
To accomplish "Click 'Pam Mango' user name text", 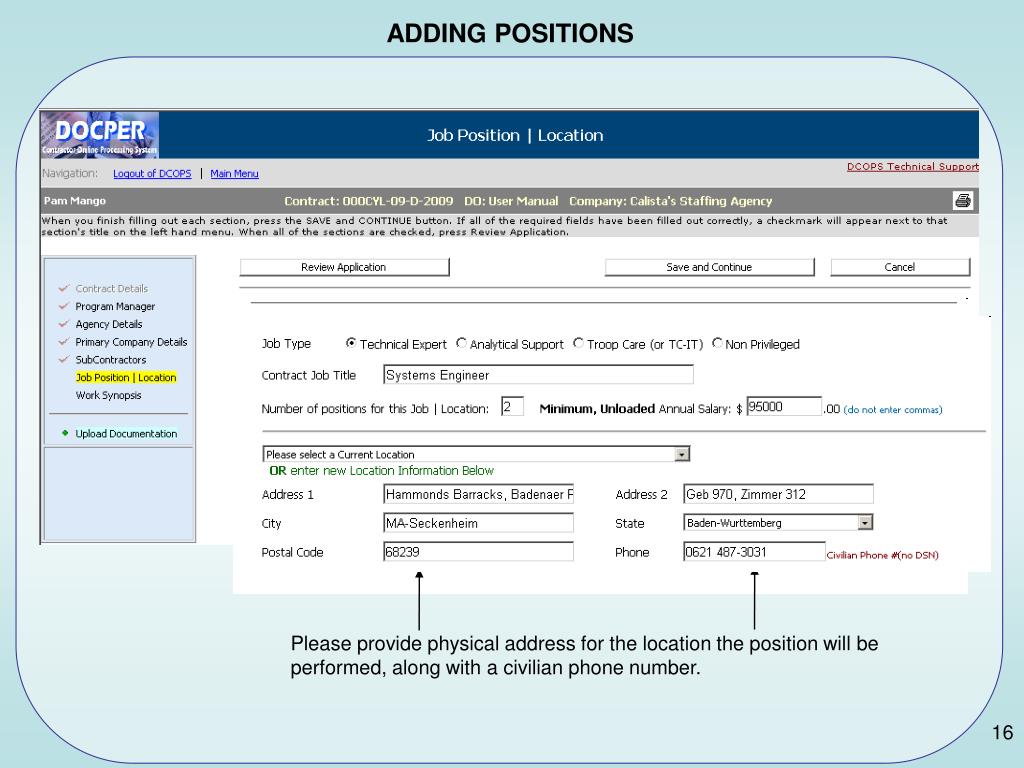I will (x=74, y=200).
